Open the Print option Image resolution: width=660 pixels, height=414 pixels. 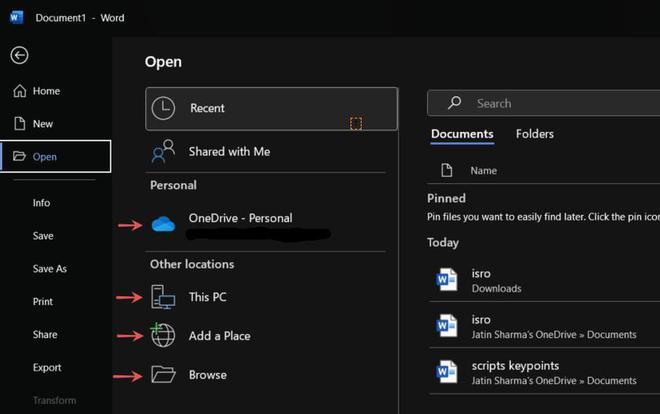pos(43,302)
